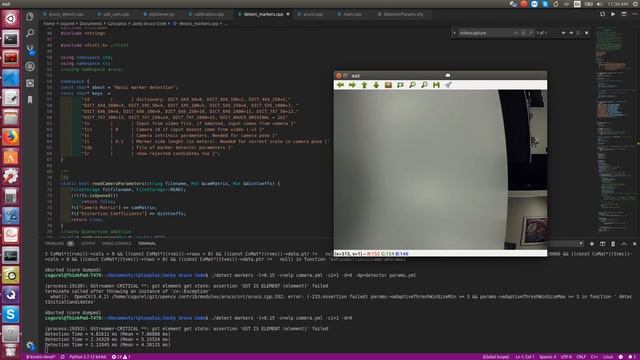Click the Ln, Col cursor position in the status bar
Image resolution: width=640 pixels, height=360 pixels.
click(524, 357)
